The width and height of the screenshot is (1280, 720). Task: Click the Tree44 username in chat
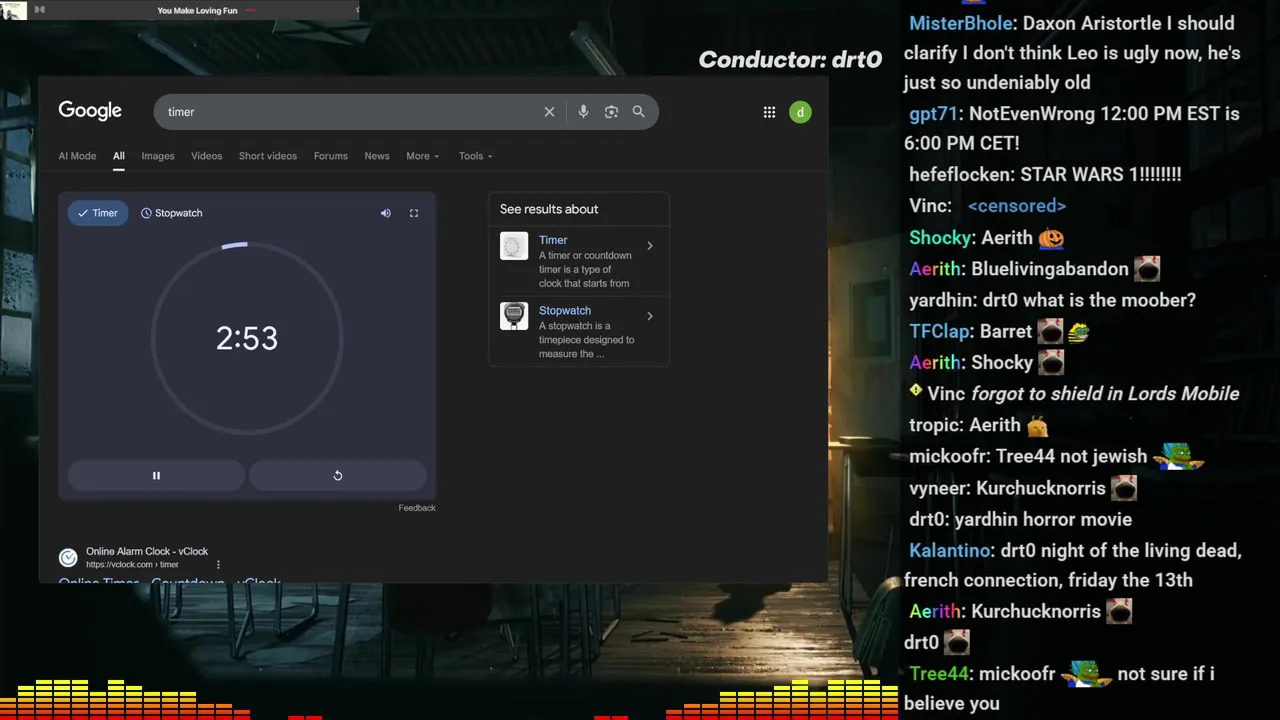click(939, 674)
